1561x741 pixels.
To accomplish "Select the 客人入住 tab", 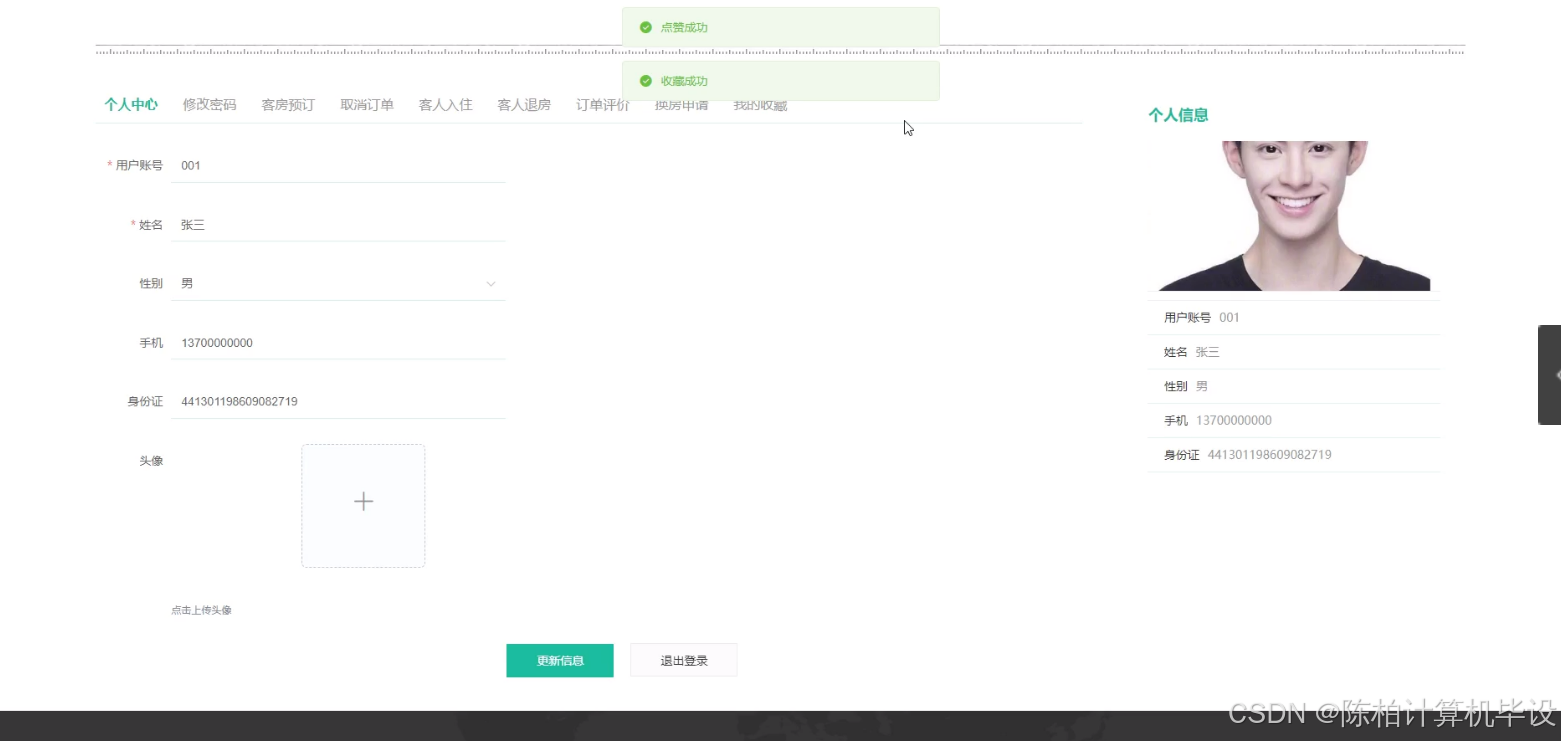I will click(x=446, y=104).
